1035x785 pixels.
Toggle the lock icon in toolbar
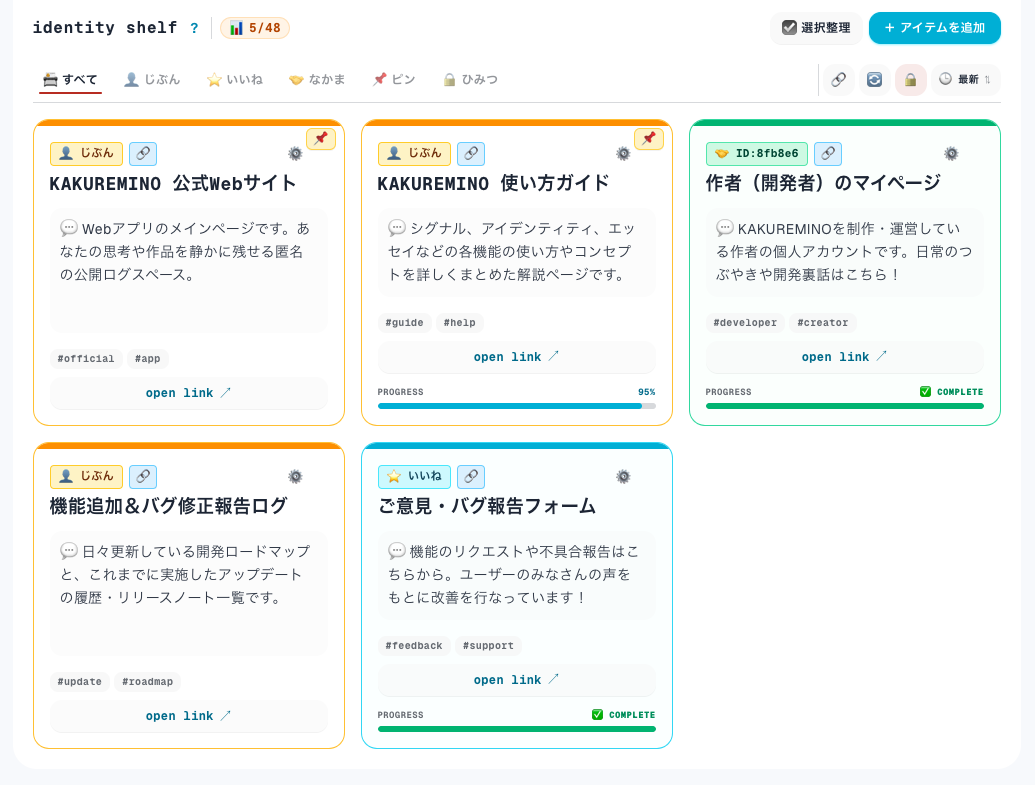(x=911, y=80)
